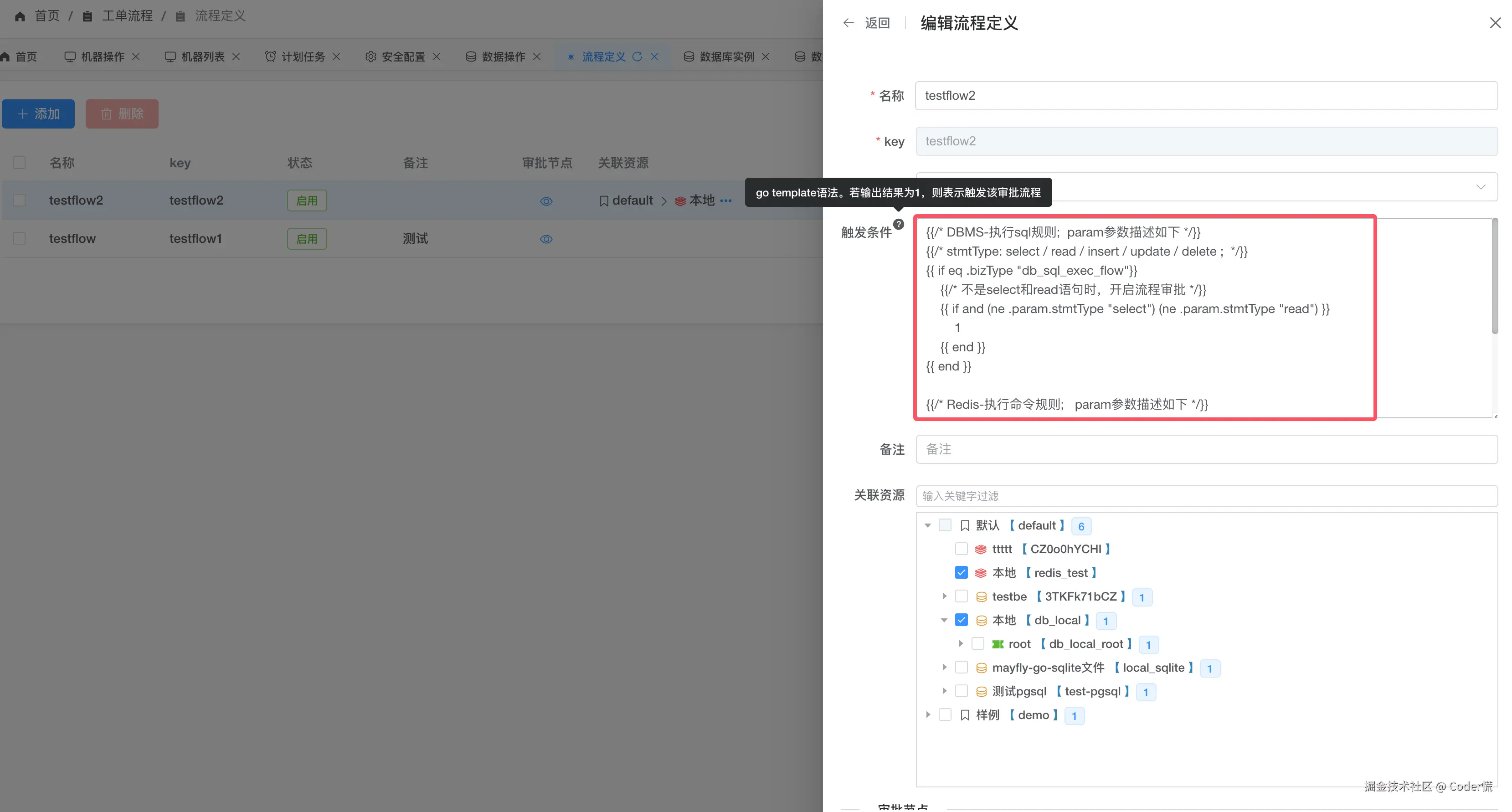Click the eye icon in testflow2 row
Viewport: 1512px width, 812px height.
point(546,201)
